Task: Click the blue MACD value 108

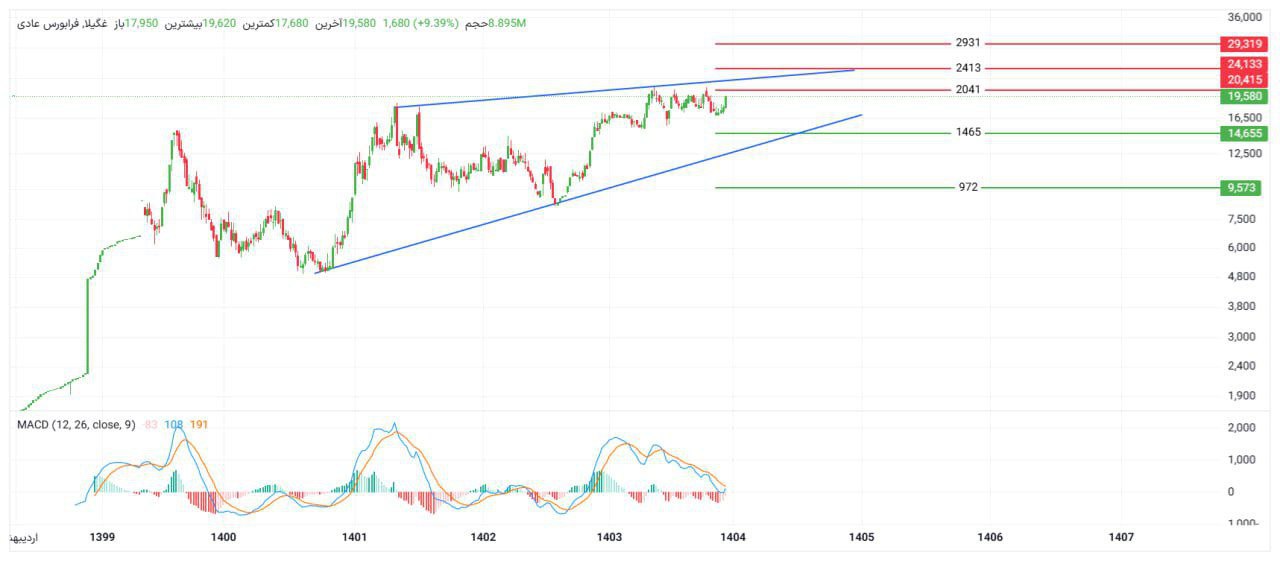Action: click(x=174, y=425)
